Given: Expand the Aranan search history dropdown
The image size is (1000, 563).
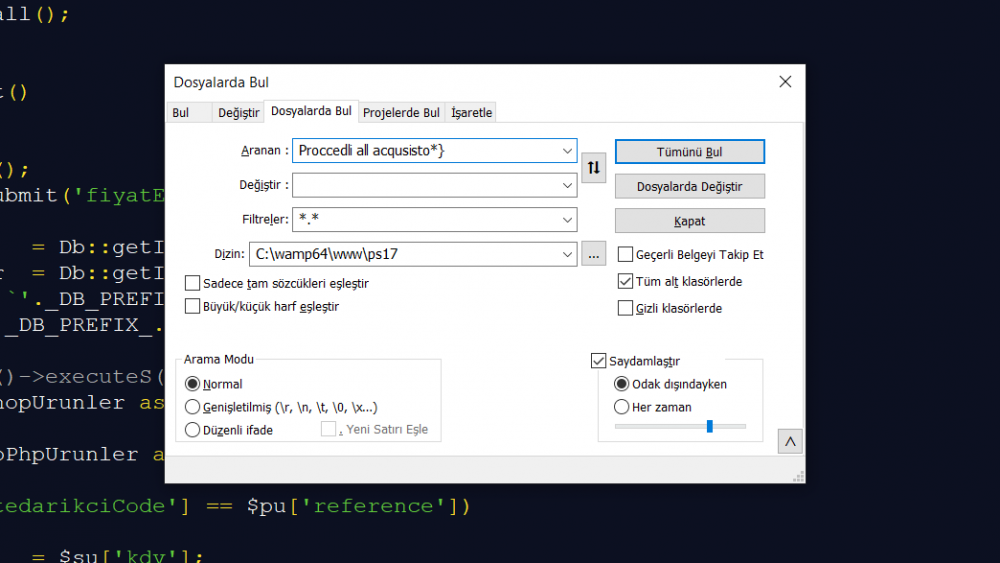Looking at the screenshot, I should point(567,150).
